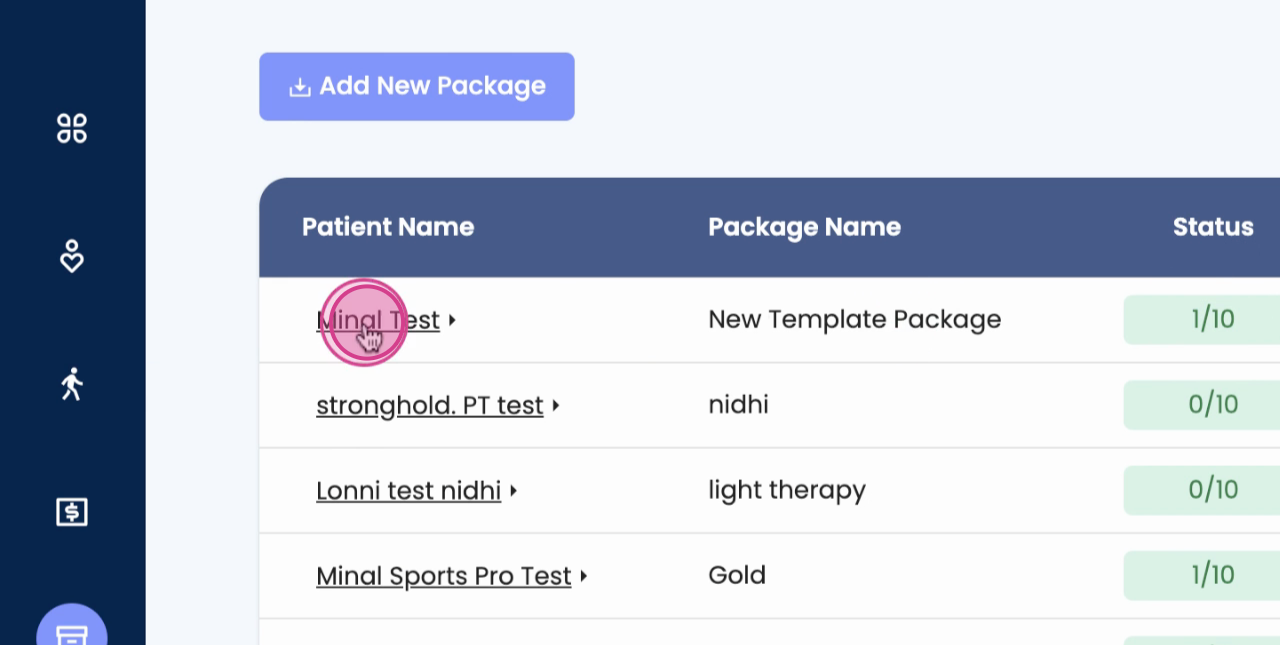Viewport: 1280px width, 645px height.
Task: Select the highlighted packages archive icon
Action: click(x=72, y=633)
